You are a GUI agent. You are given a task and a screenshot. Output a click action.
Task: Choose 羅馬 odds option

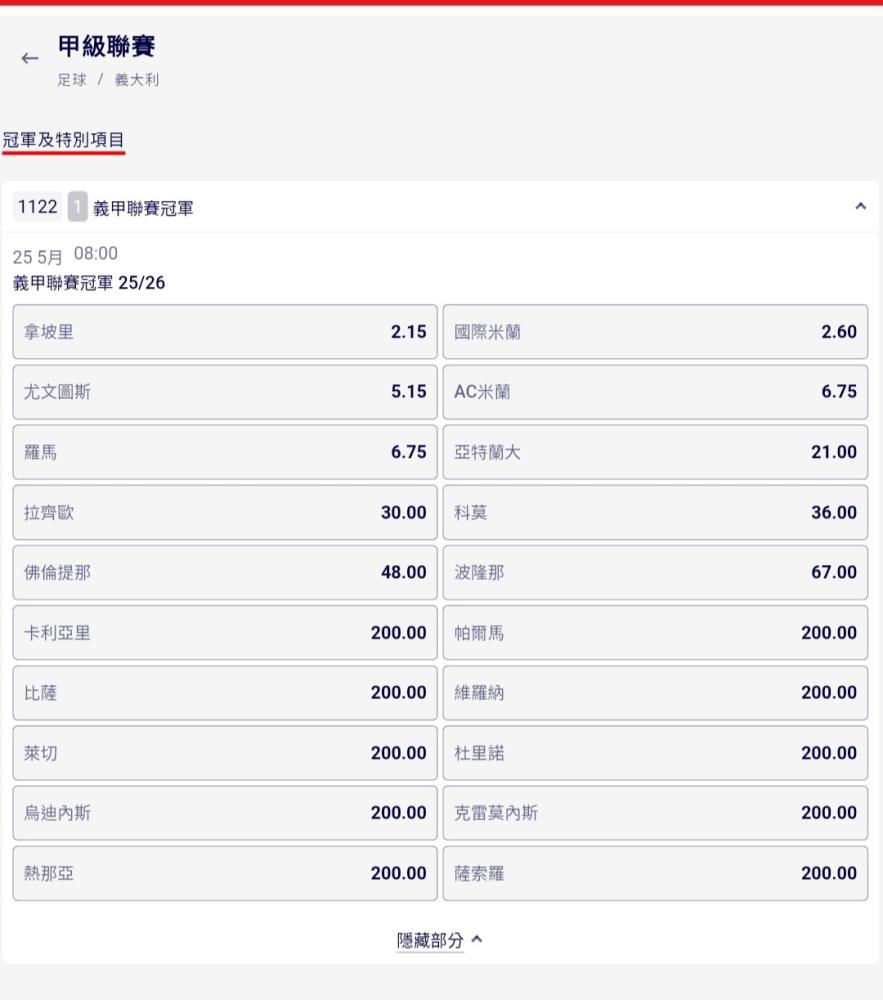coord(225,452)
